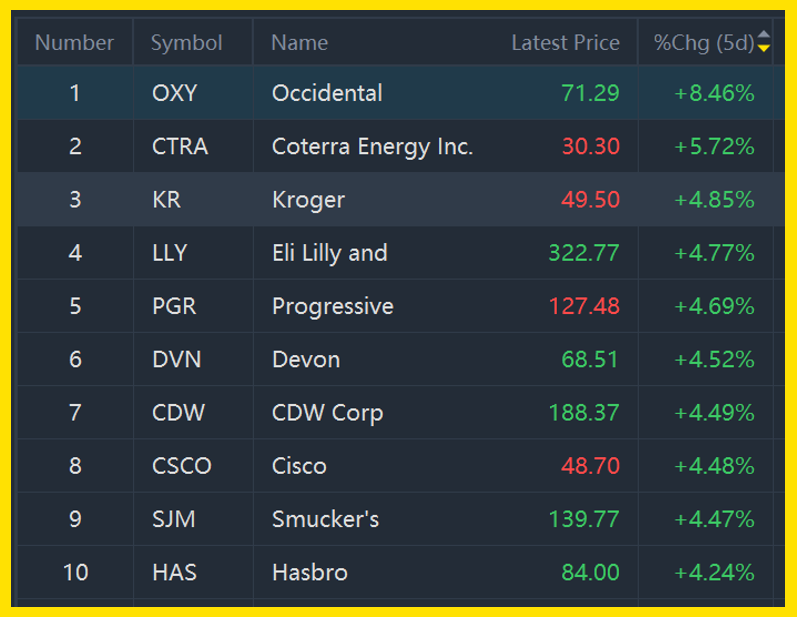Click the +5.72% change value
Screen dimensions: 797x617
click(x=714, y=146)
